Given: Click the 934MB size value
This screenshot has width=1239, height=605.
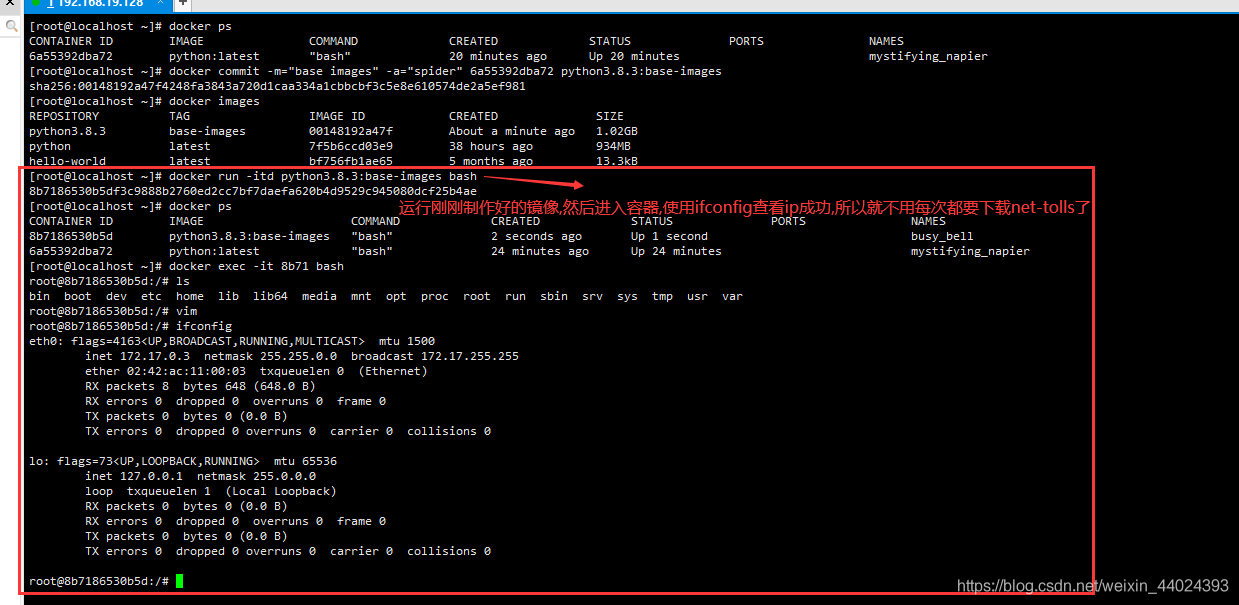Looking at the screenshot, I should [613, 146].
